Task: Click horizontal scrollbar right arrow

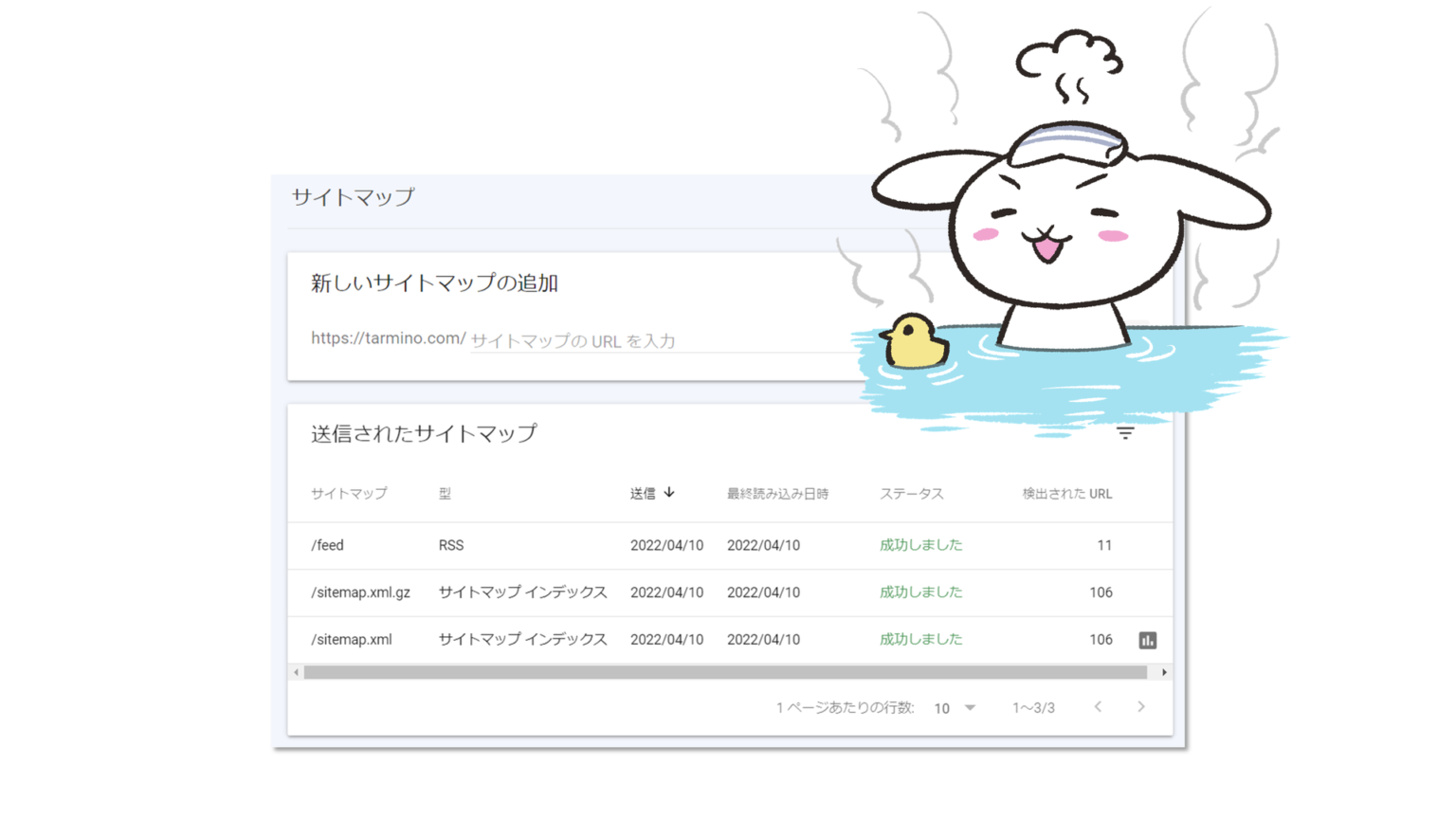Action: 1164,672
